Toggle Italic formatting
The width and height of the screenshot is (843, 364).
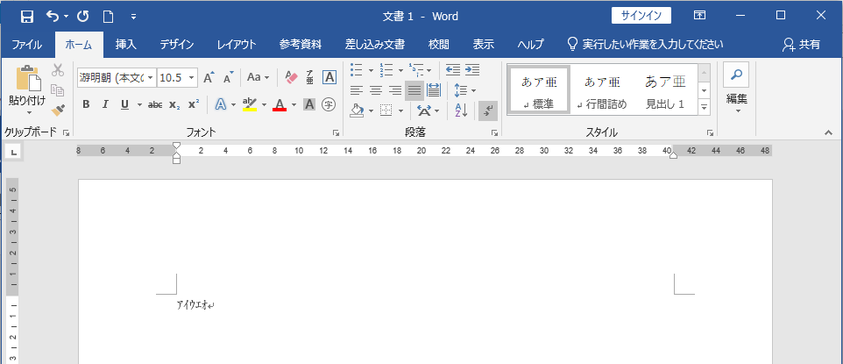pyautogui.click(x=105, y=104)
